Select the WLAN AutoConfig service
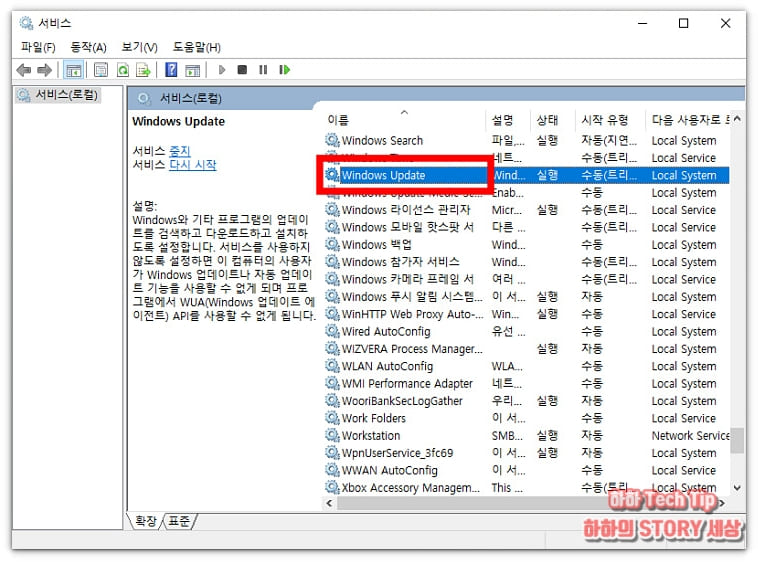Viewport: 758px width, 562px height. pyautogui.click(x=527, y=367)
